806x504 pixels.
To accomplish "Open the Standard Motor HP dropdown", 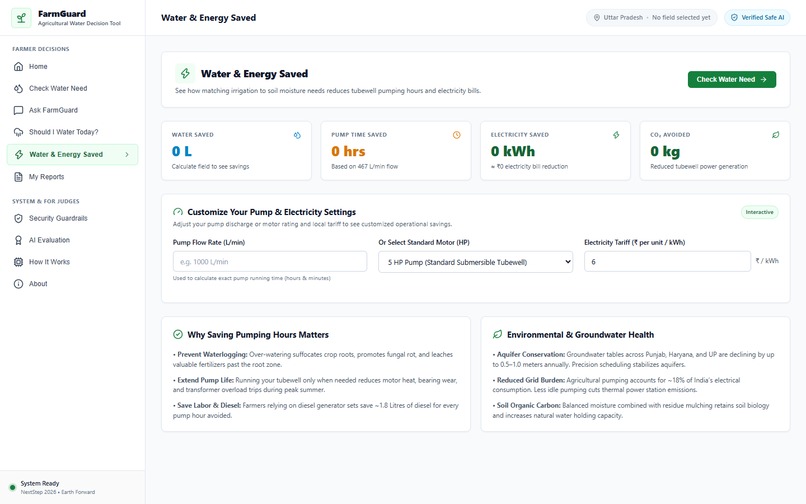I will [475, 262].
